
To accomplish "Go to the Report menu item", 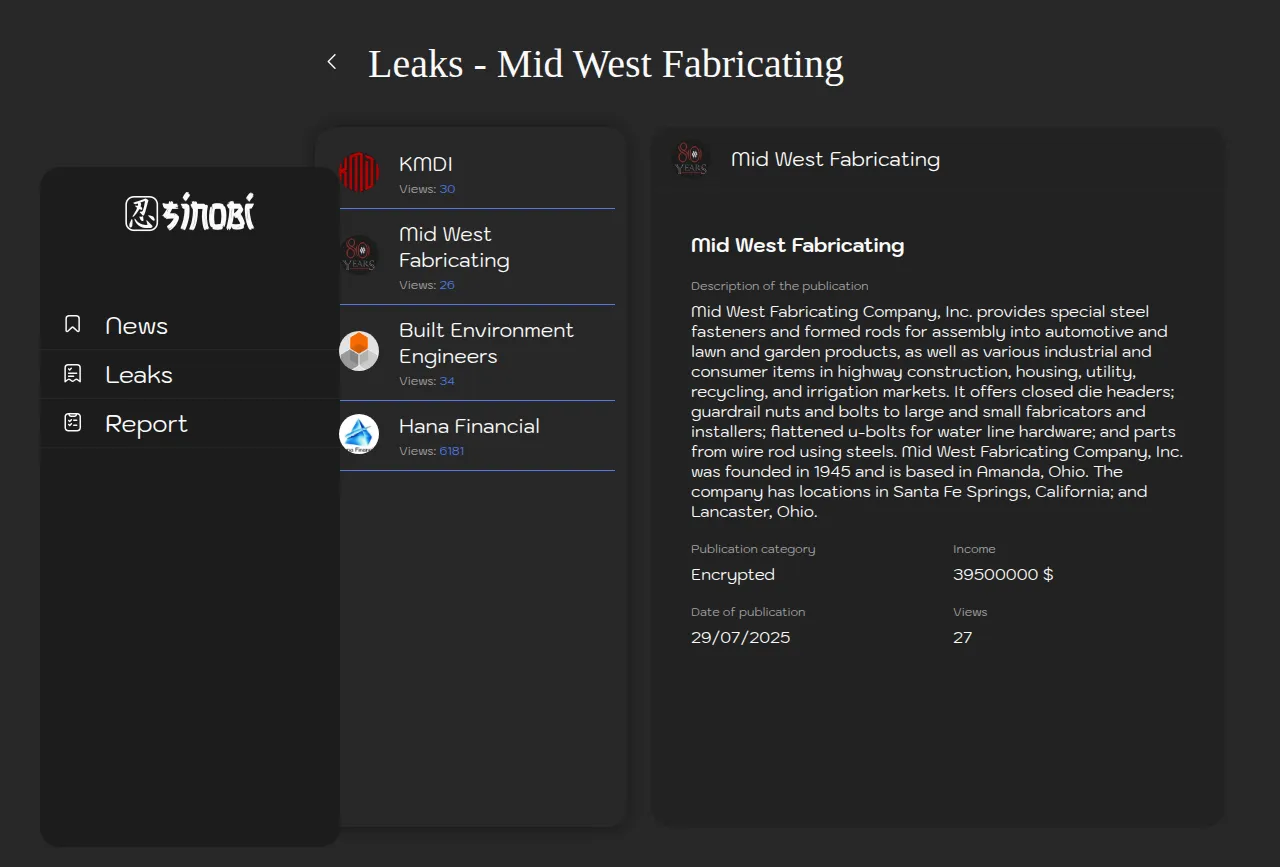I will (146, 424).
